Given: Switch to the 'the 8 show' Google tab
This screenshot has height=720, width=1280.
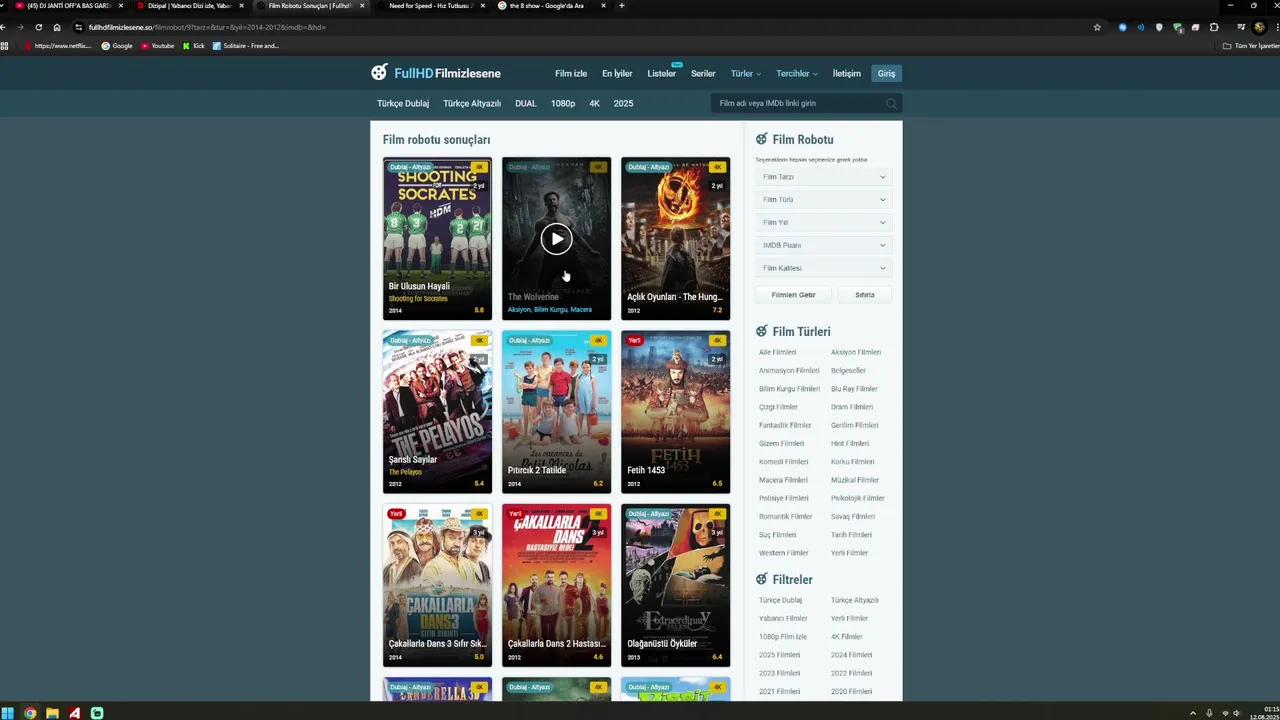Looking at the screenshot, I should point(551,6).
